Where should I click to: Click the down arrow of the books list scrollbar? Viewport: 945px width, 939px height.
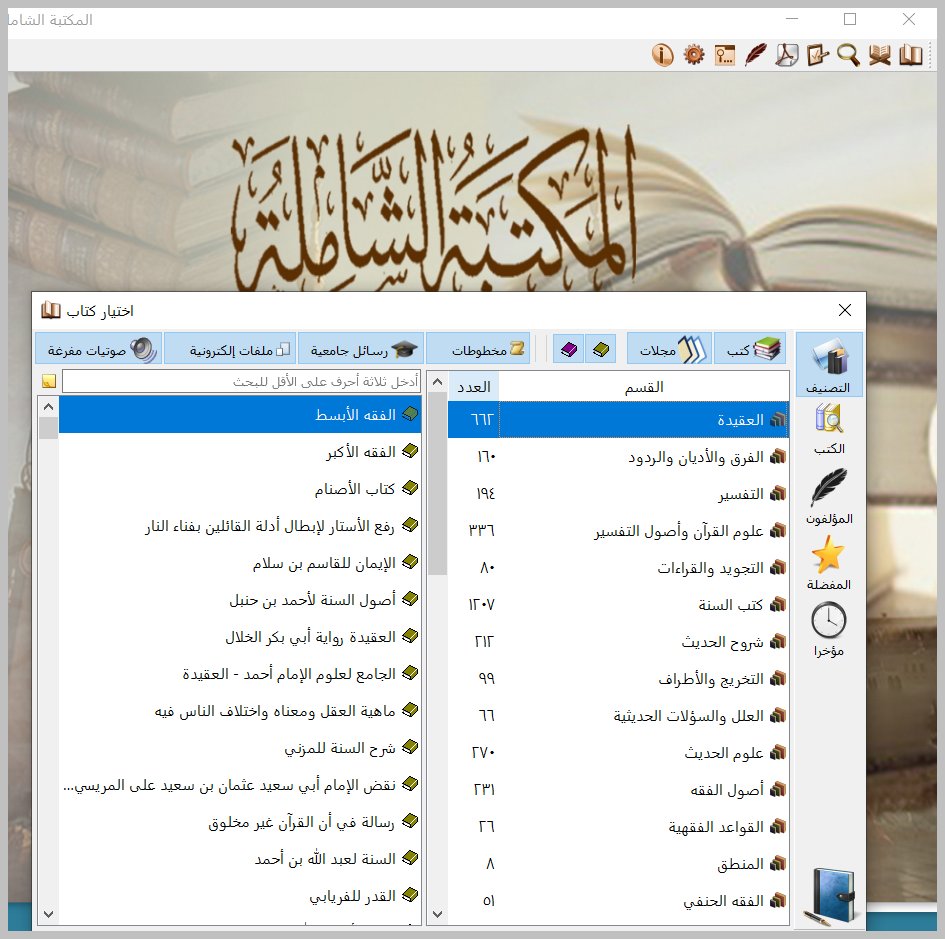[48, 914]
